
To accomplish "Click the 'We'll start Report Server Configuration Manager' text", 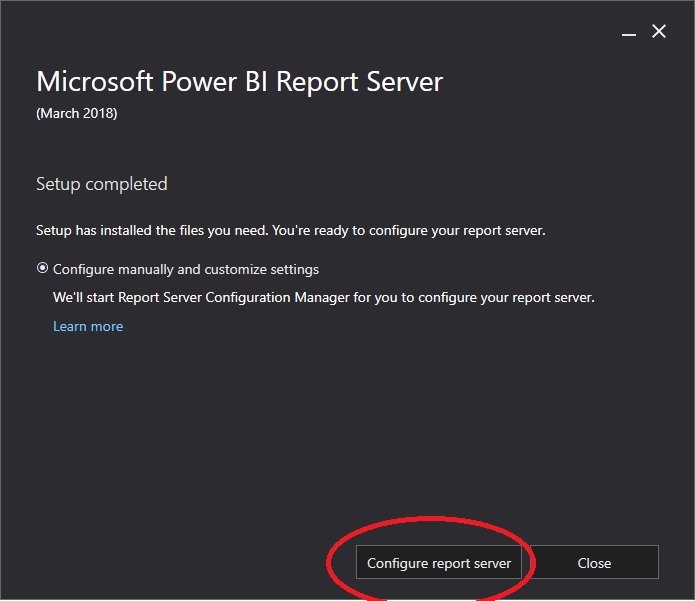I will (324, 297).
